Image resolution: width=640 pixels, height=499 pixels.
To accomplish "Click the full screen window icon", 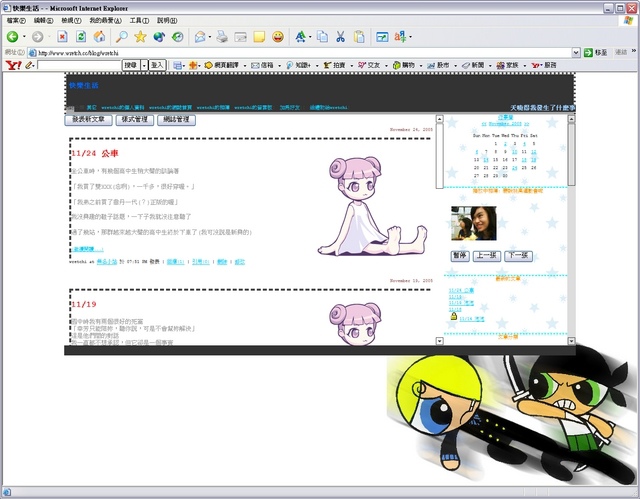I will point(382,37).
